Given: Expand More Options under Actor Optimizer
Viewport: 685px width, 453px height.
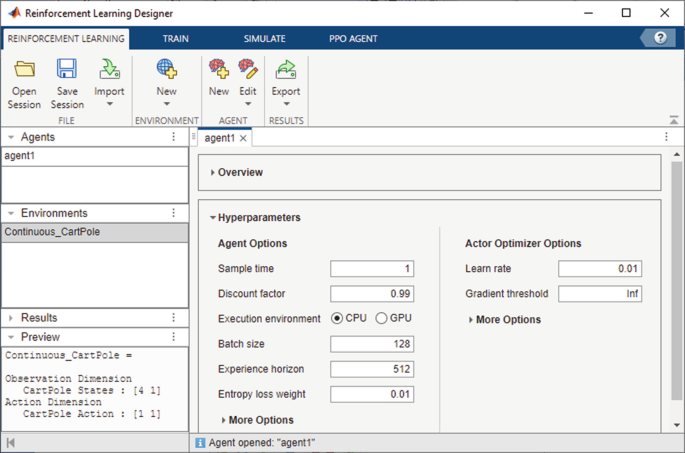Looking at the screenshot, I should pyautogui.click(x=506, y=320).
